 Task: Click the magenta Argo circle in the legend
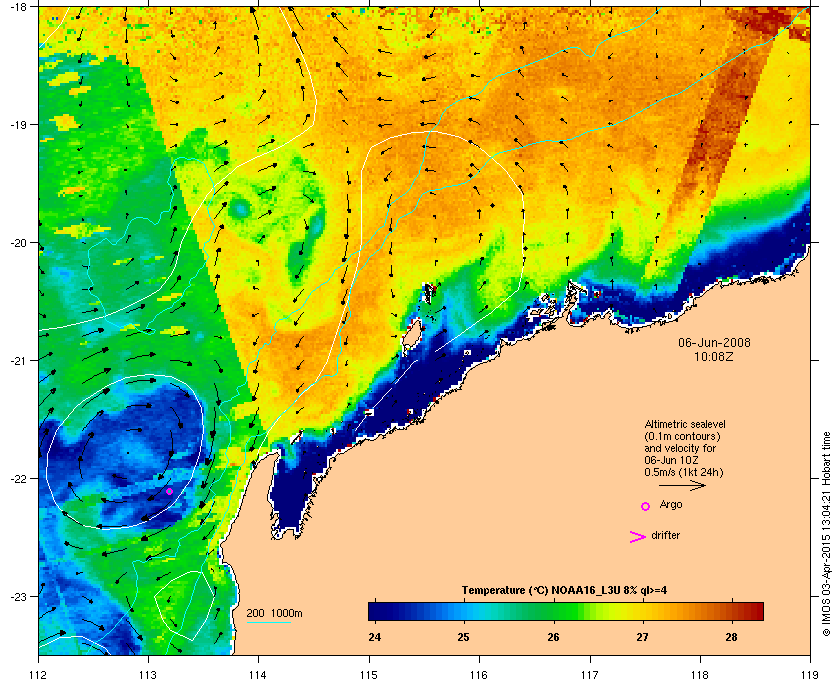click(x=646, y=506)
